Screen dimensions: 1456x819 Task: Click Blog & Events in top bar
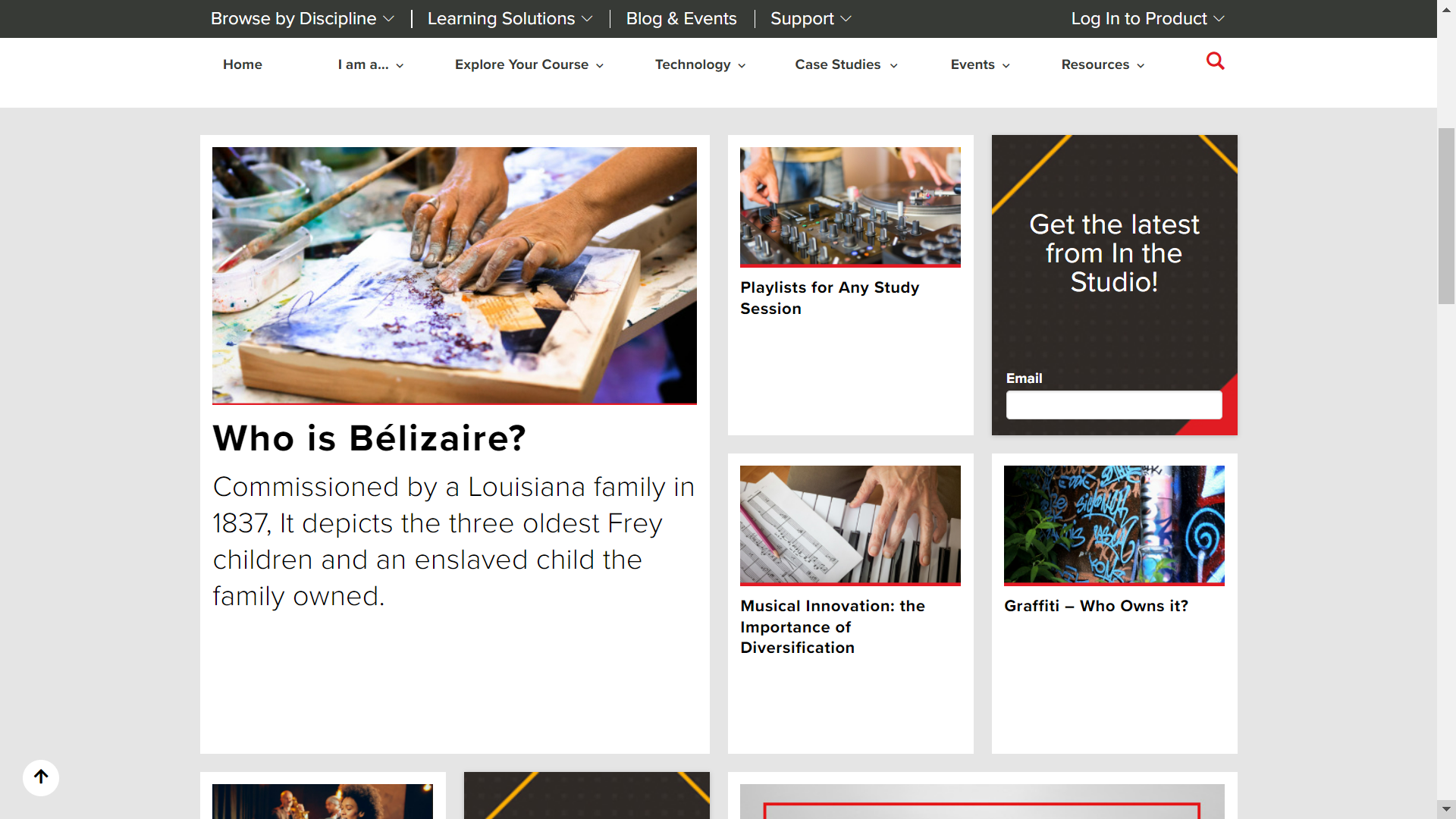[681, 19]
